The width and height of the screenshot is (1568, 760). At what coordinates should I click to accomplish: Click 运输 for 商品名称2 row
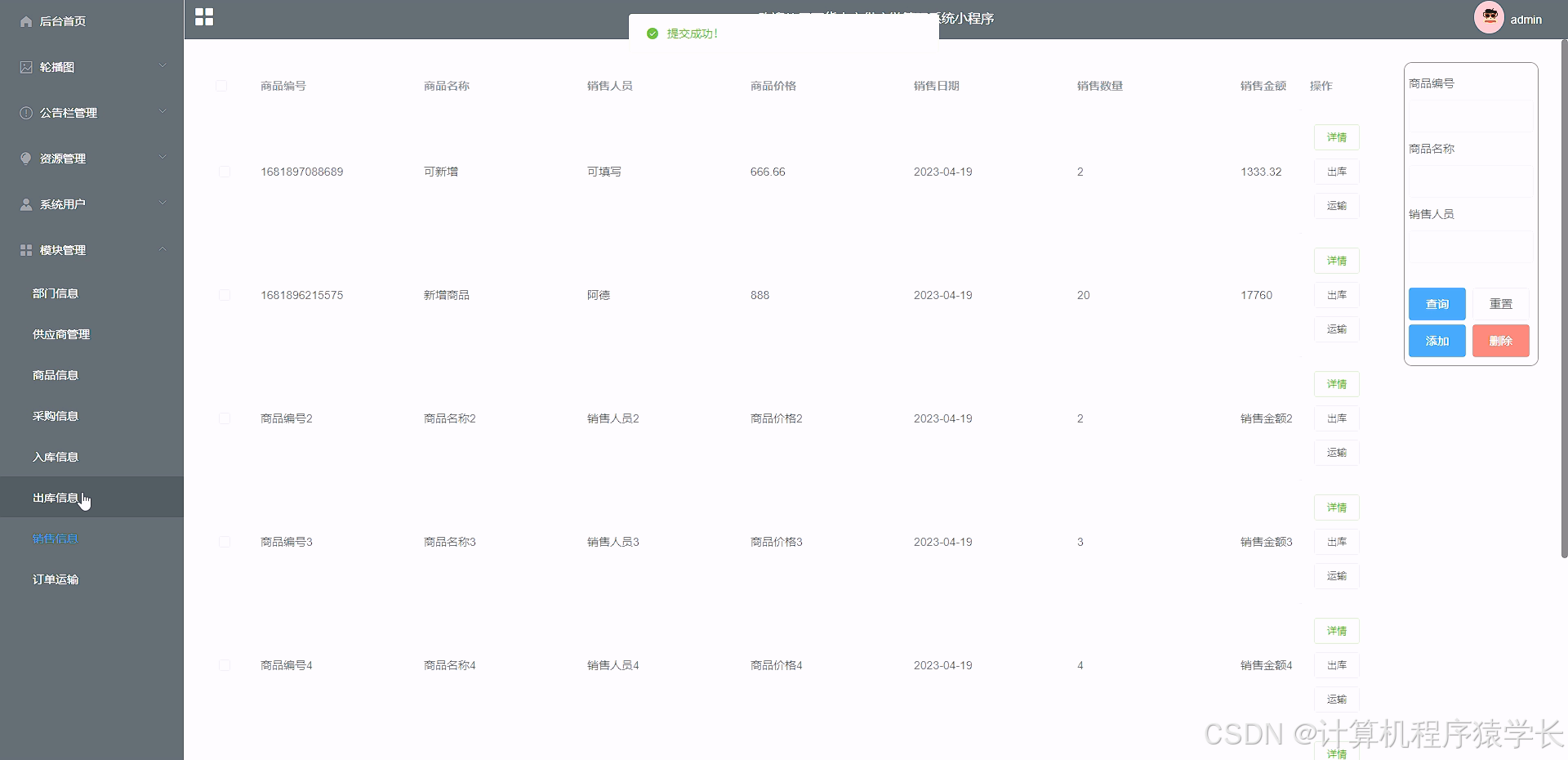coord(1336,453)
